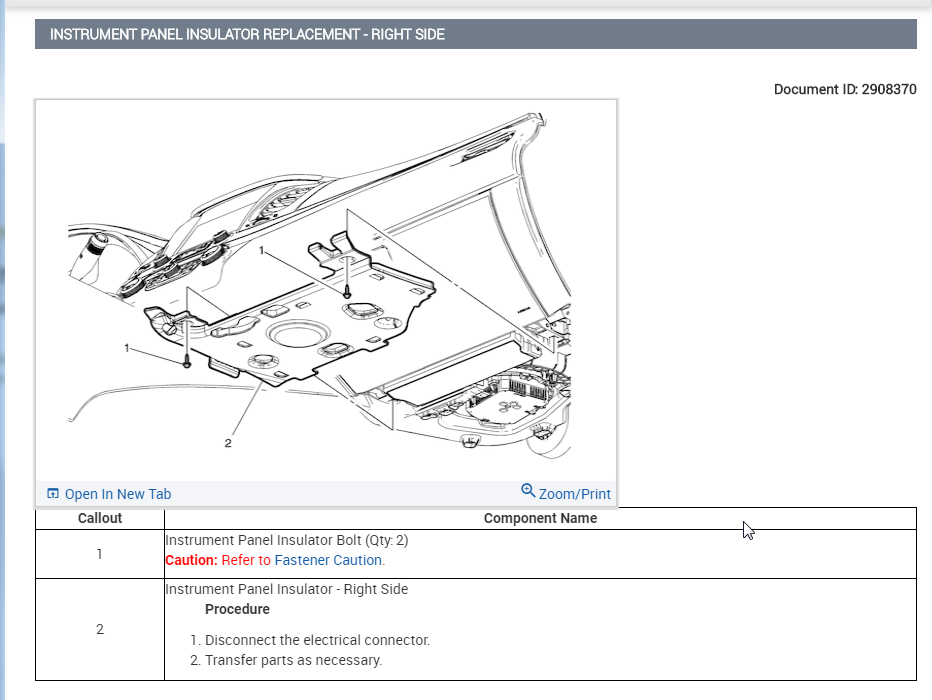Image resolution: width=932 pixels, height=700 pixels.
Task: Click the 'Transfer parts as necessary' step
Action: pos(293,660)
